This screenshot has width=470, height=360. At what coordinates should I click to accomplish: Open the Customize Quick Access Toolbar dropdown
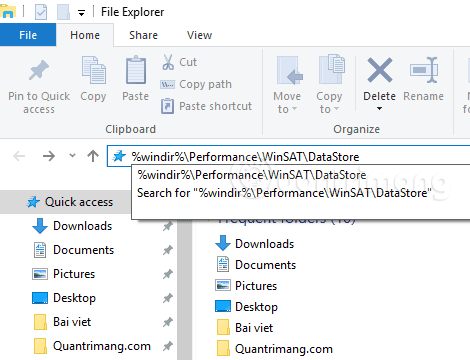click(x=81, y=13)
